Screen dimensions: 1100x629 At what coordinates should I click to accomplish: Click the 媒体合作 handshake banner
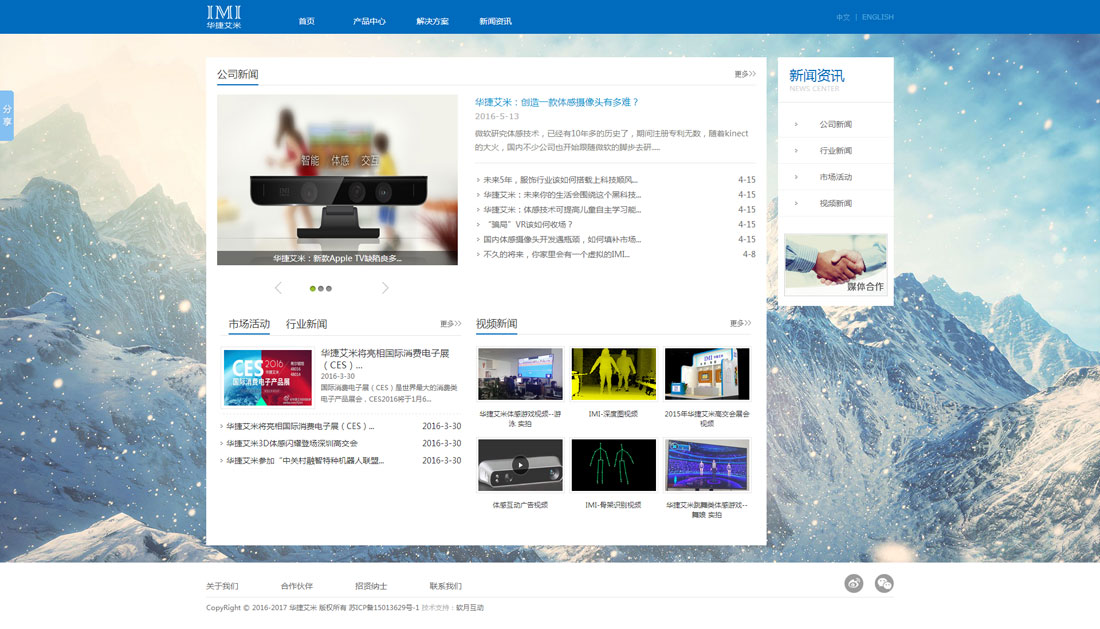[836, 264]
